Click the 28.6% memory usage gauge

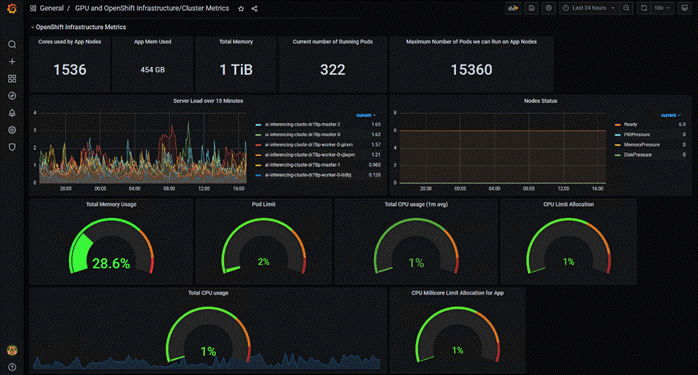pyautogui.click(x=111, y=246)
